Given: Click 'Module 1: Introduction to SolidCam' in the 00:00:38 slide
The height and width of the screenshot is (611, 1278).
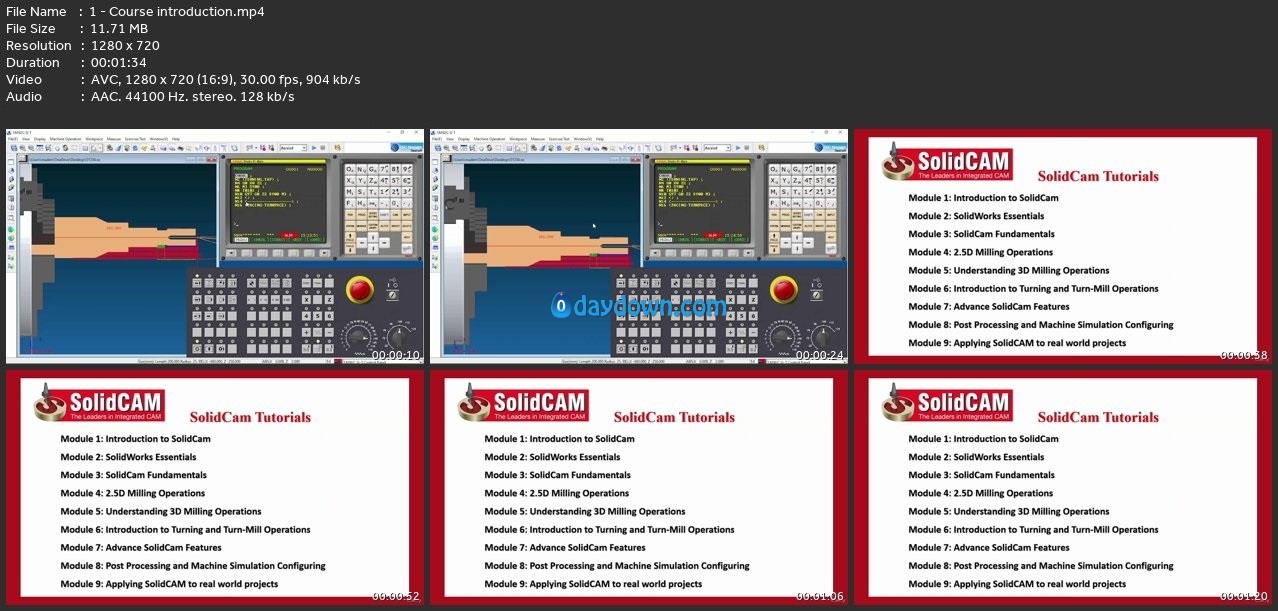Looking at the screenshot, I should 983,198.
